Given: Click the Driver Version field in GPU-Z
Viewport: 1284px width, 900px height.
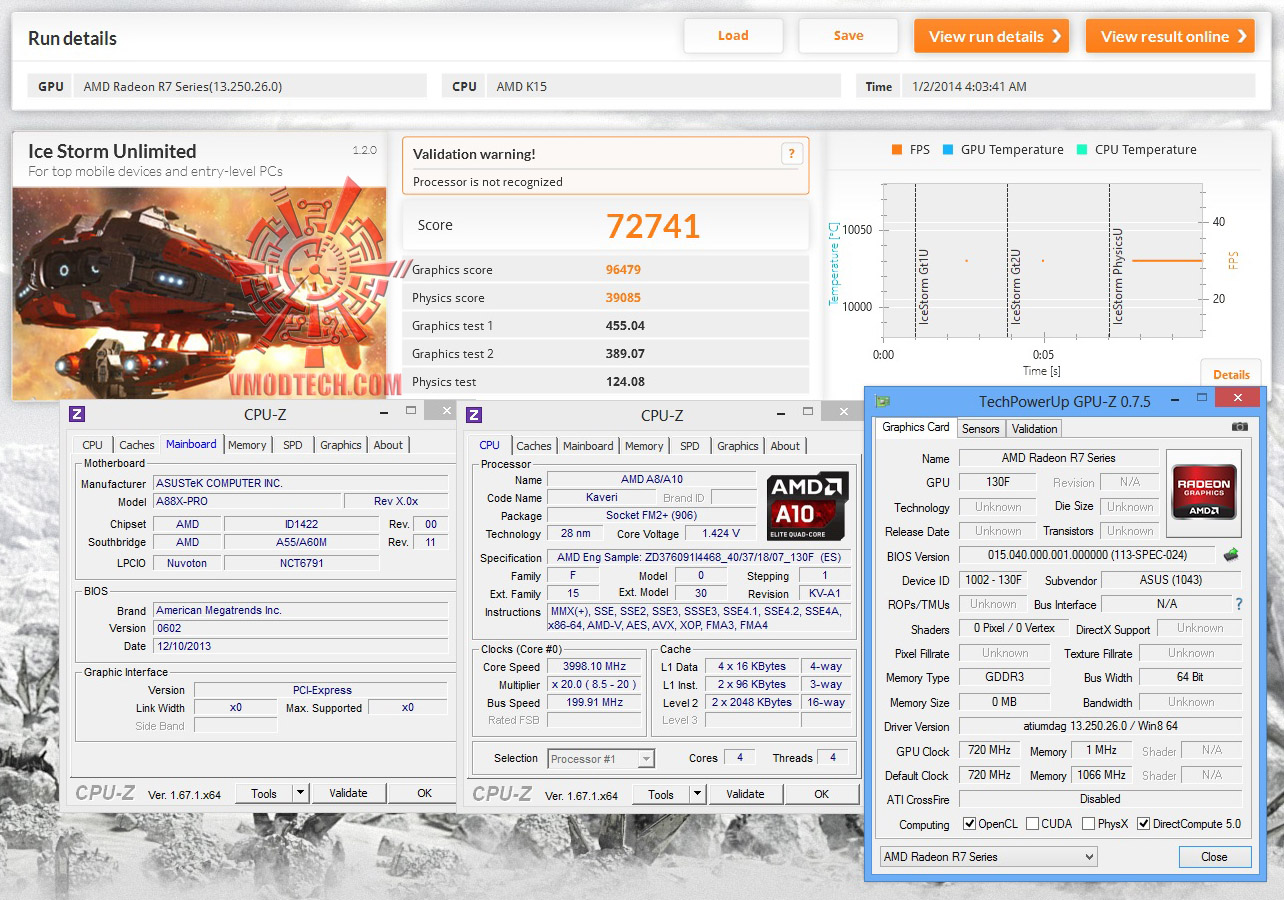Looking at the screenshot, I should point(1100,727).
